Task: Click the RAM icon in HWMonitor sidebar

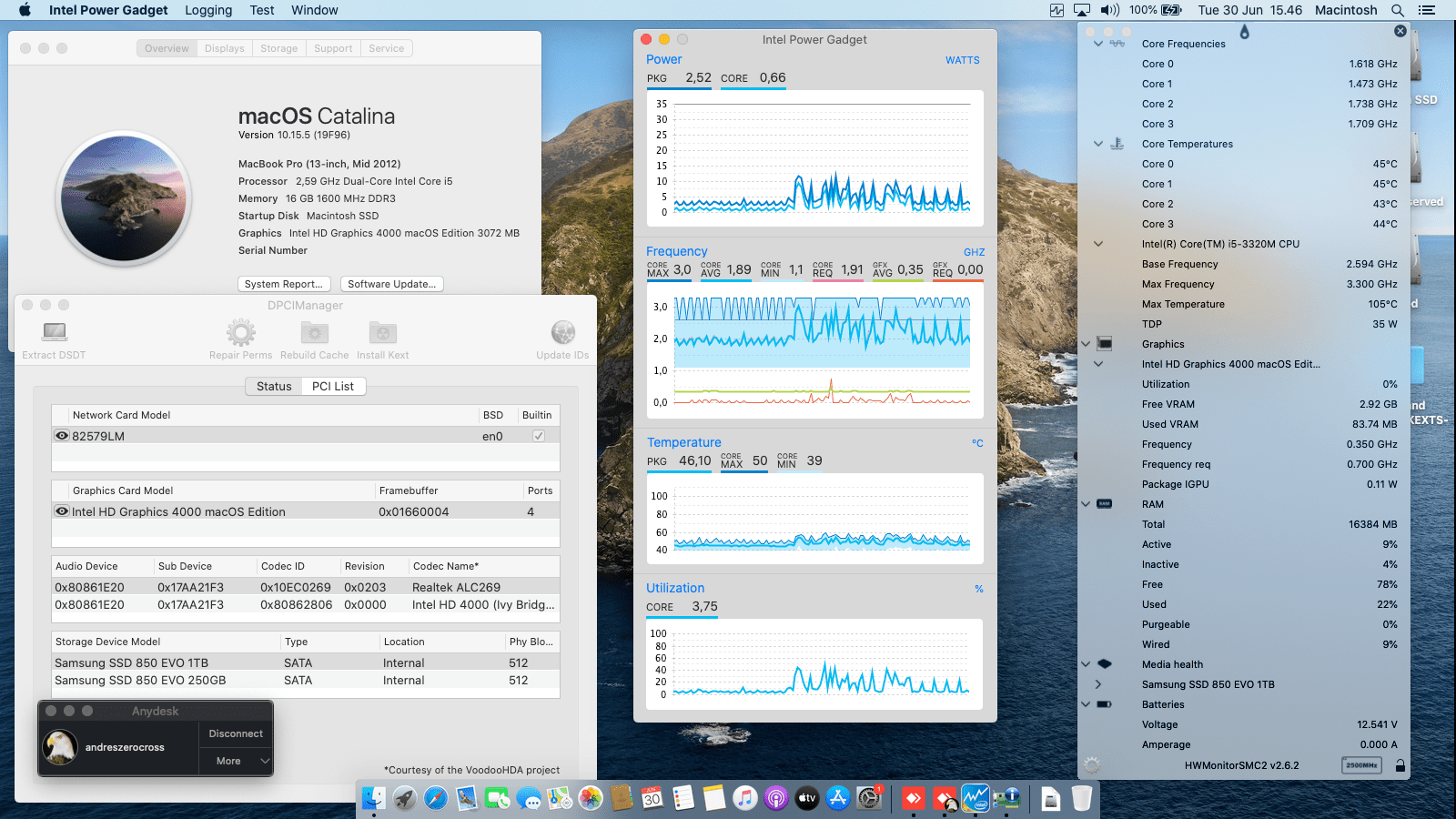Action: click(1103, 504)
